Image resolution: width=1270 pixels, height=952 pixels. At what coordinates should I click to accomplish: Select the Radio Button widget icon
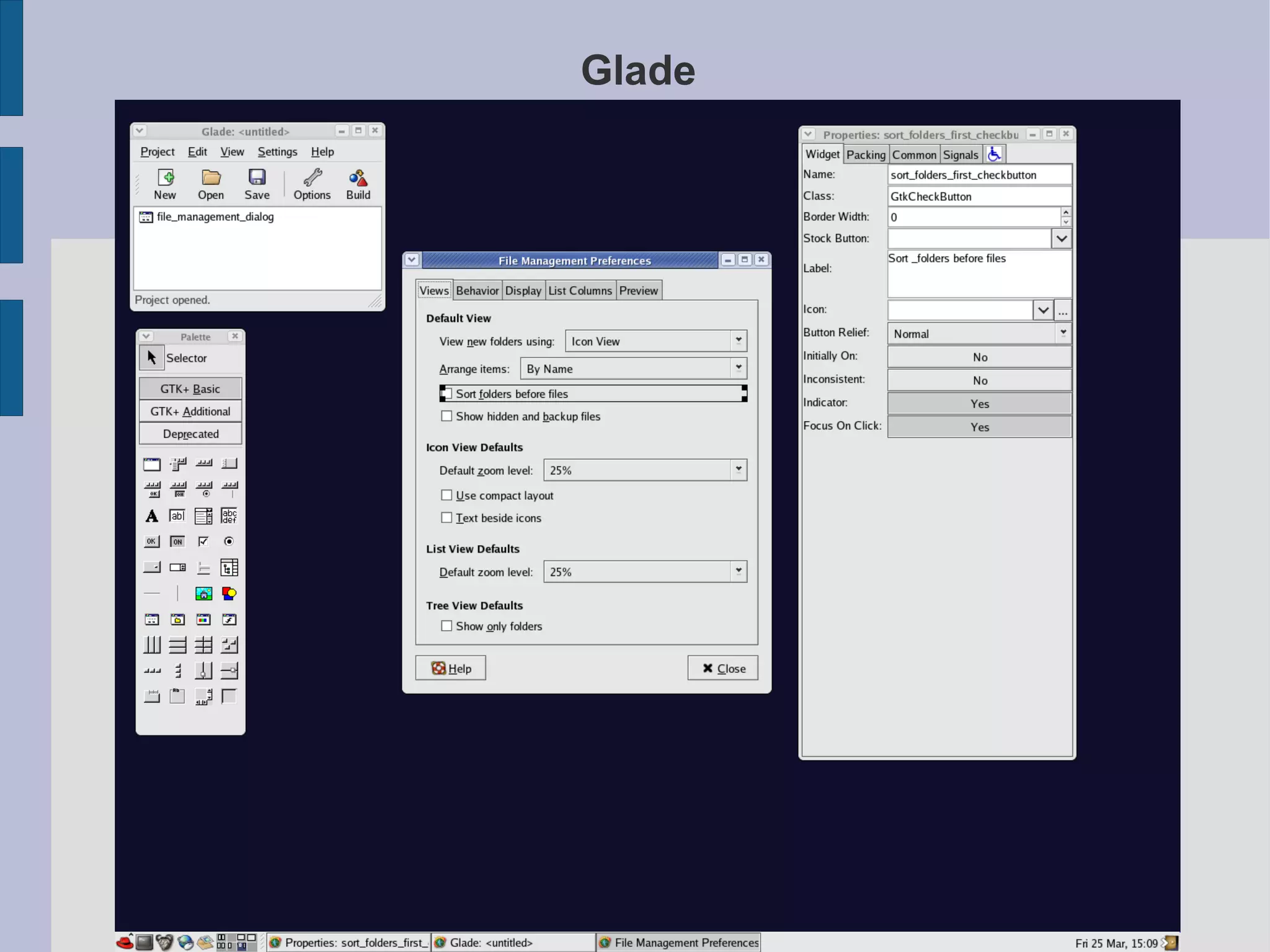[229, 541]
